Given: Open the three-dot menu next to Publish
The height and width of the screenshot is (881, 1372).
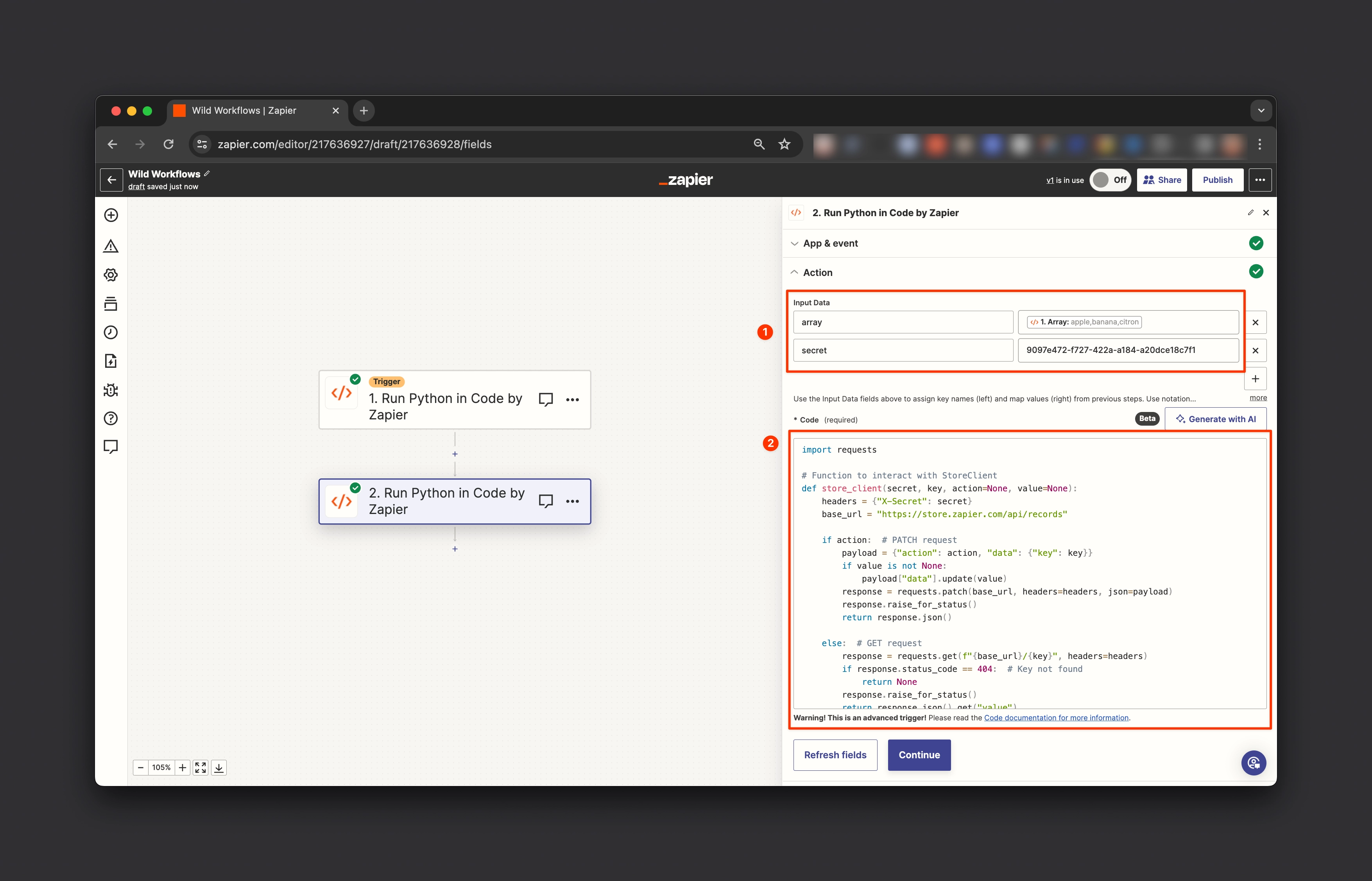Looking at the screenshot, I should pos(1260,180).
